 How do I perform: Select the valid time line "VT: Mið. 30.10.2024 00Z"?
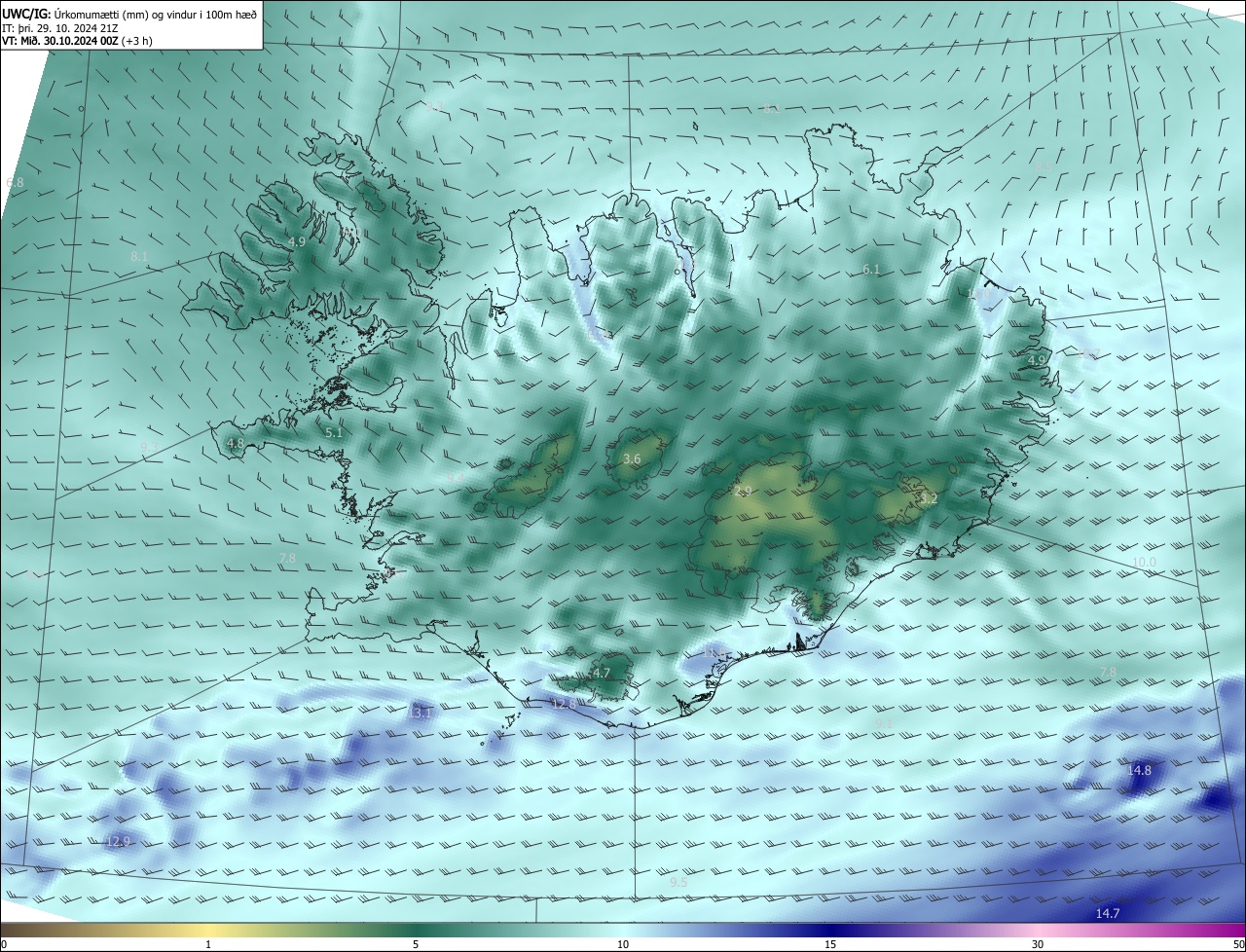[61, 41]
